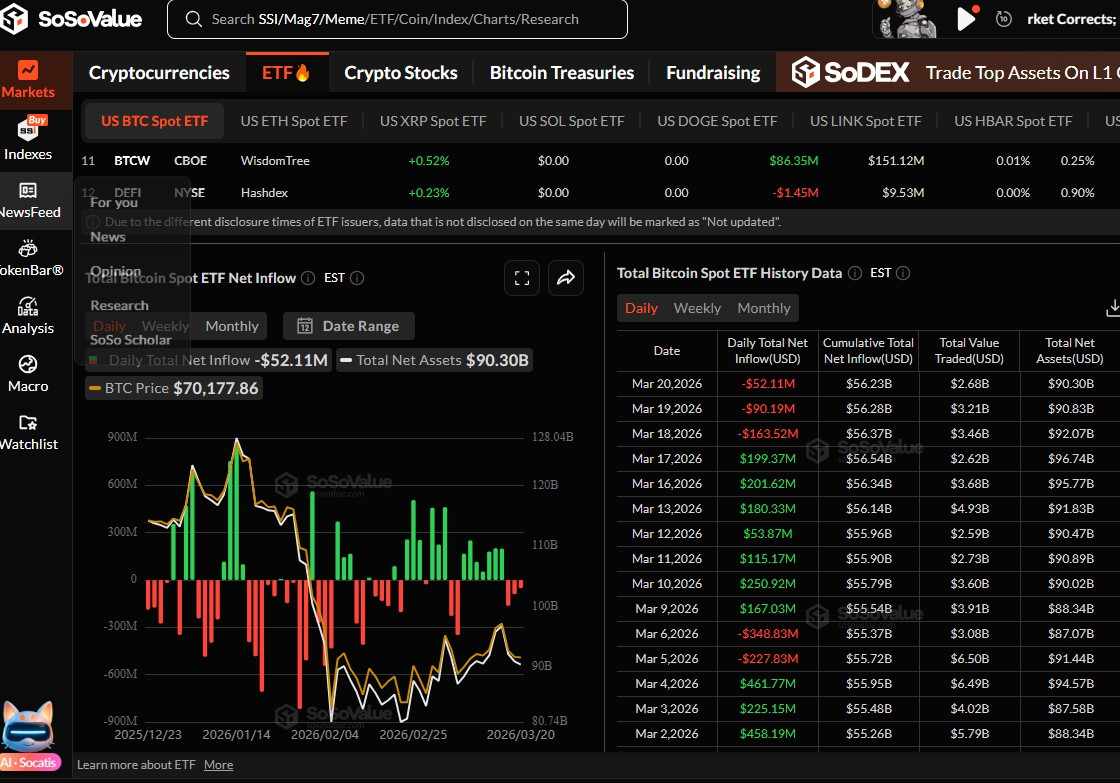Viewport: 1120px width, 783px height.
Task: Open the TokenBar sidebar icon
Action: [x=28, y=256]
